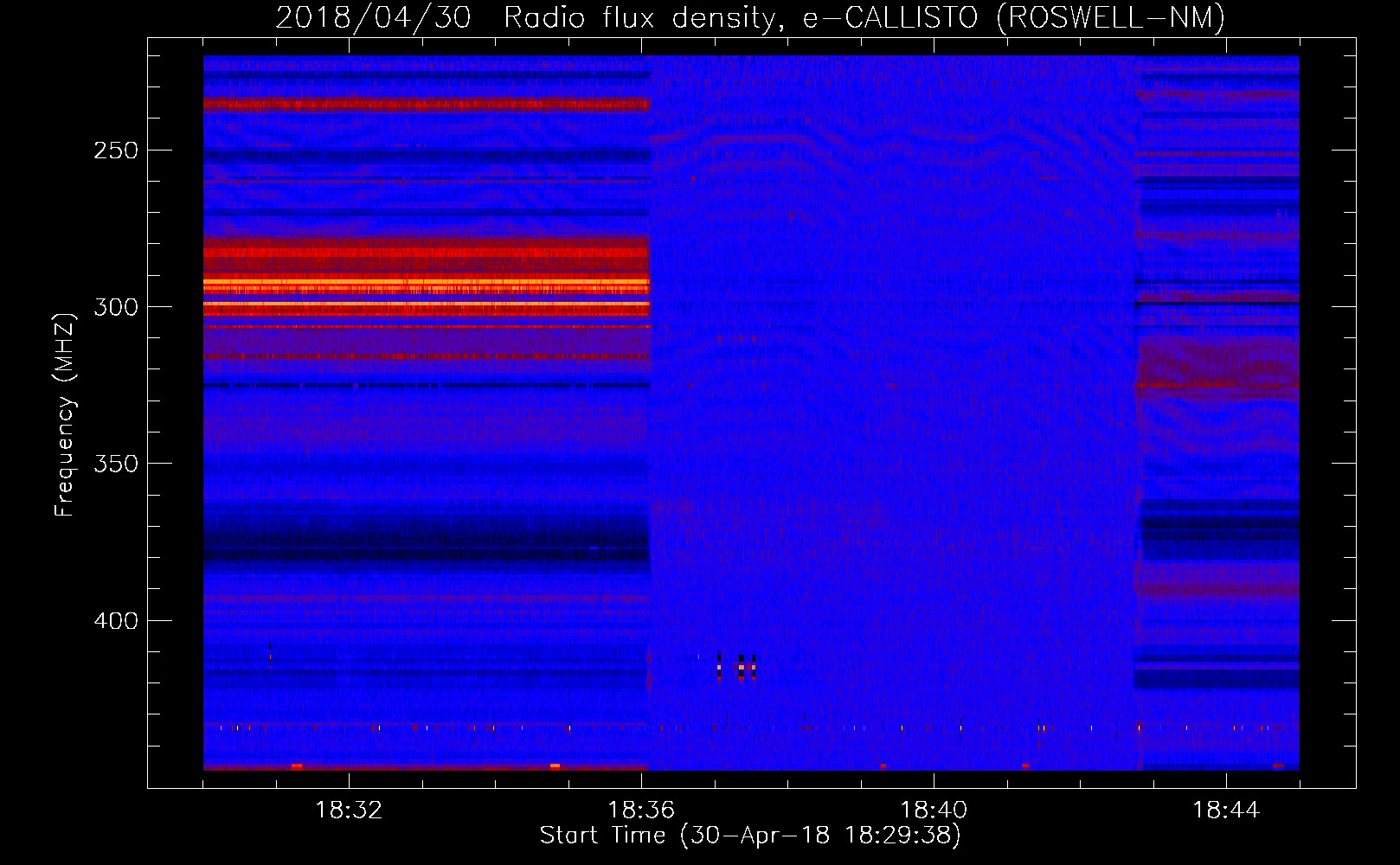This screenshot has width=1400, height=865.
Task: Click the 18:40 time tick label
Action: coord(934,811)
